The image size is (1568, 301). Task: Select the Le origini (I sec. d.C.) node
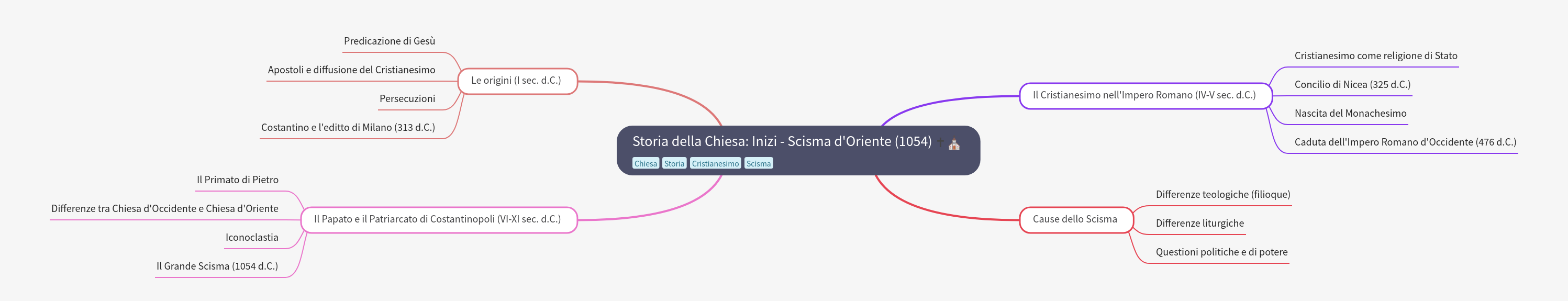pyautogui.click(x=517, y=81)
